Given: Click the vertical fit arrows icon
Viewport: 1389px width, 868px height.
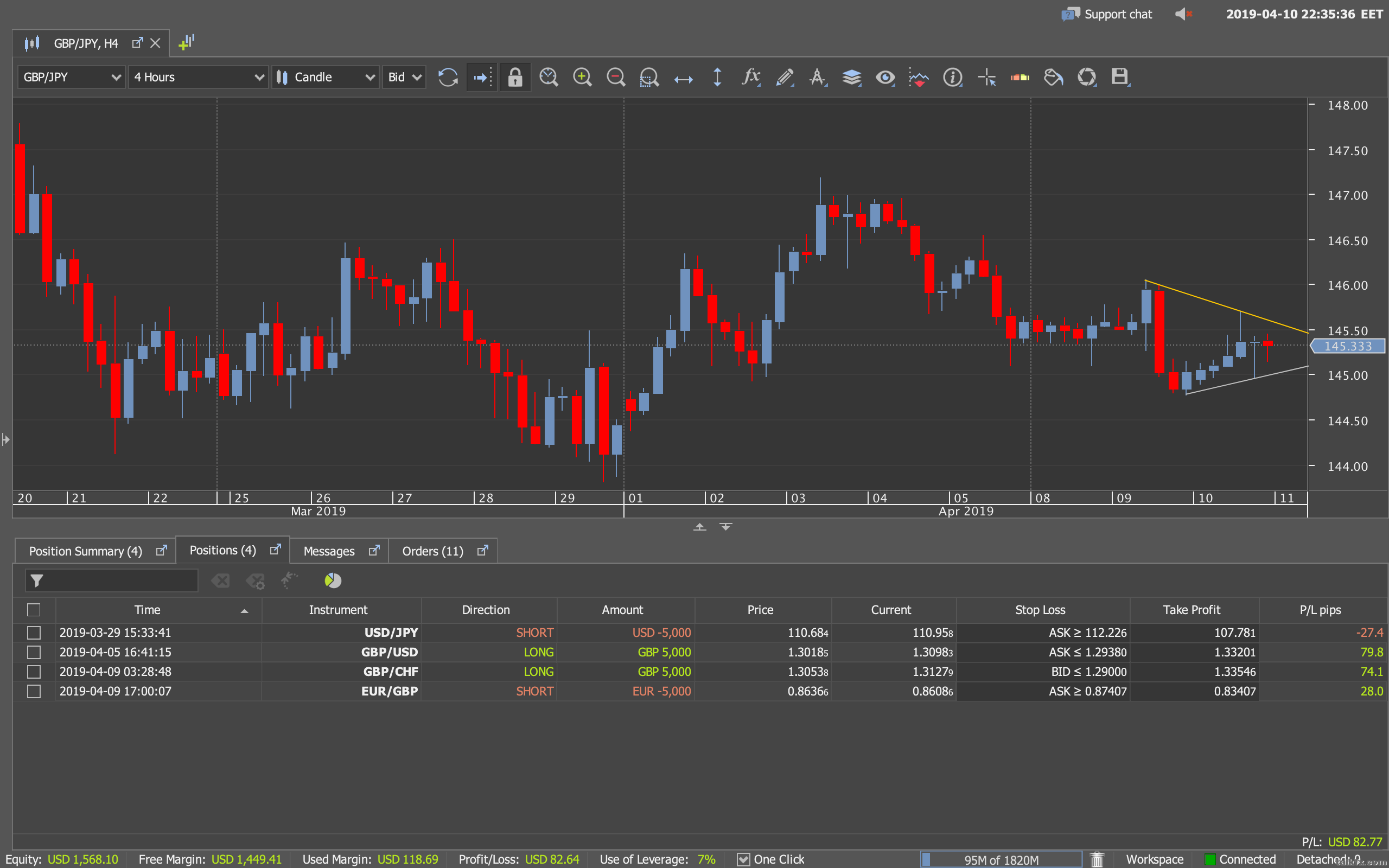Looking at the screenshot, I should coord(717,77).
